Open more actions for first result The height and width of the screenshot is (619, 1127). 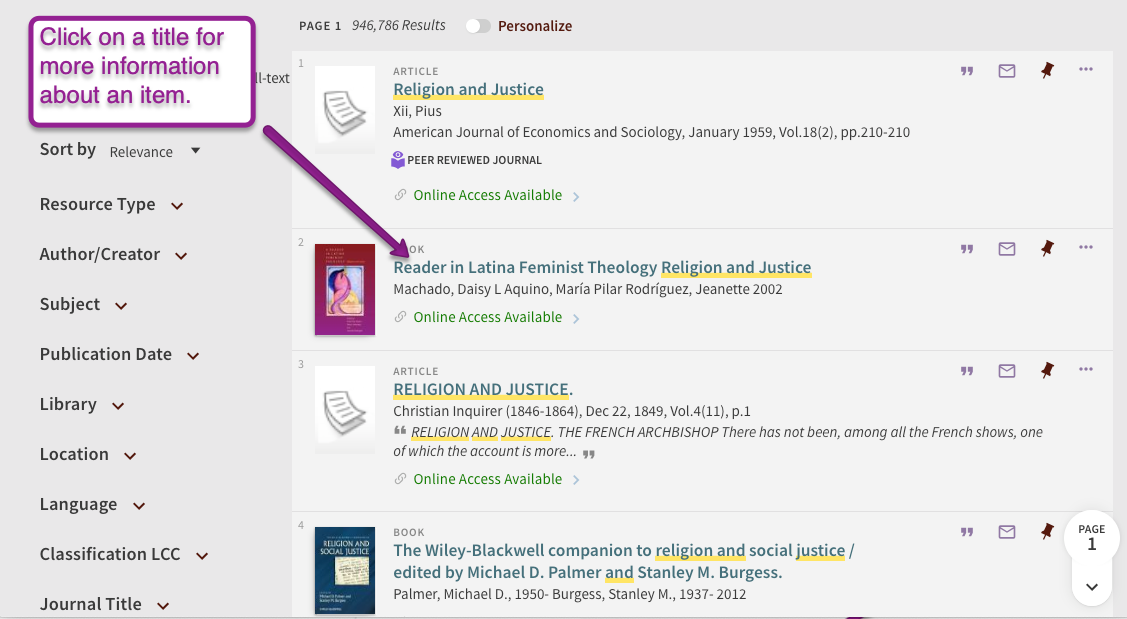tap(1086, 70)
